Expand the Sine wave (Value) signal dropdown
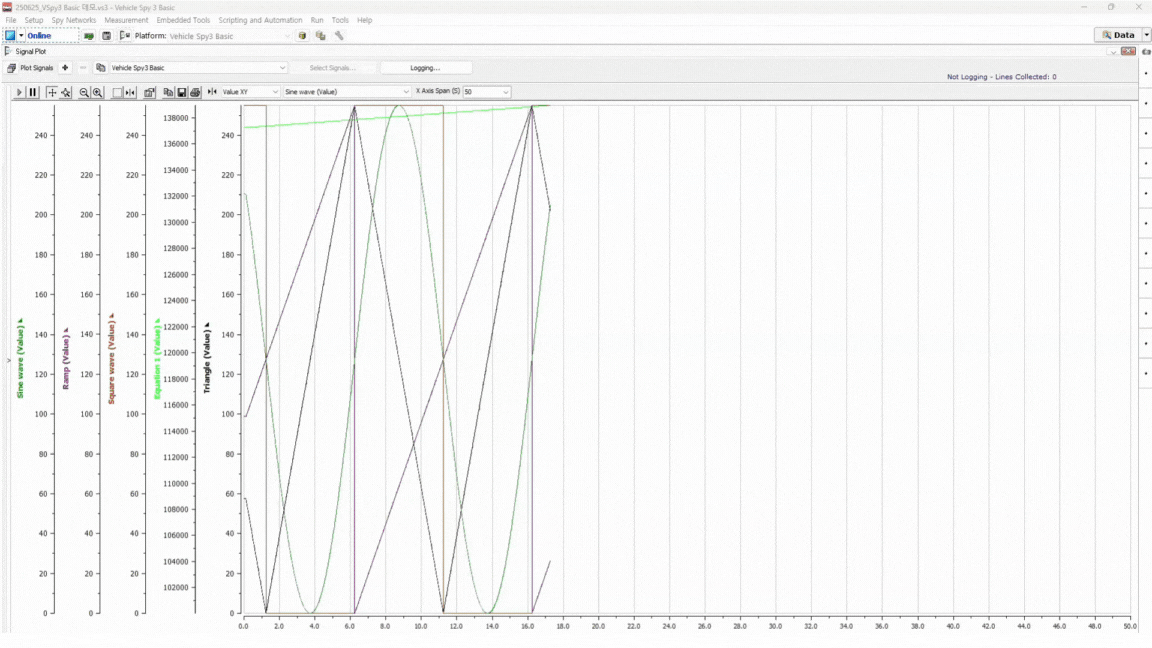The image size is (1152, 648). tap(404, 92)
